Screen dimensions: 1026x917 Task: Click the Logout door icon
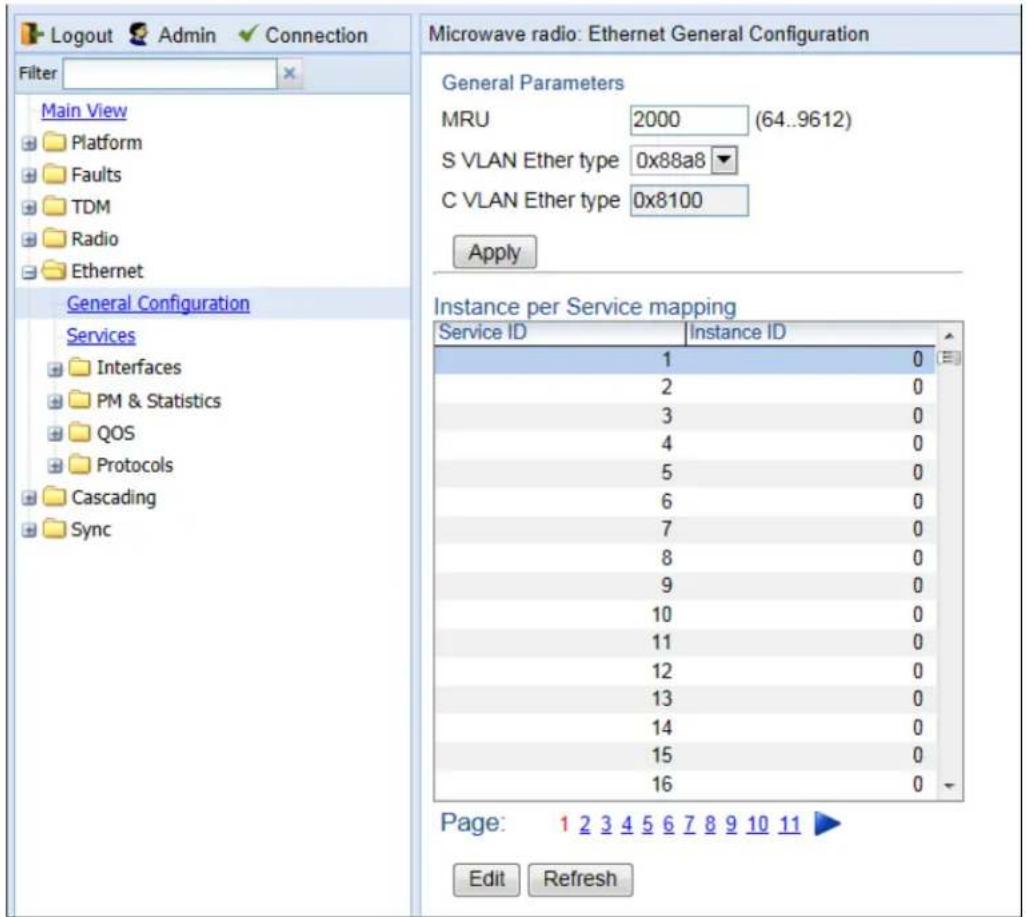click(31, 34)
